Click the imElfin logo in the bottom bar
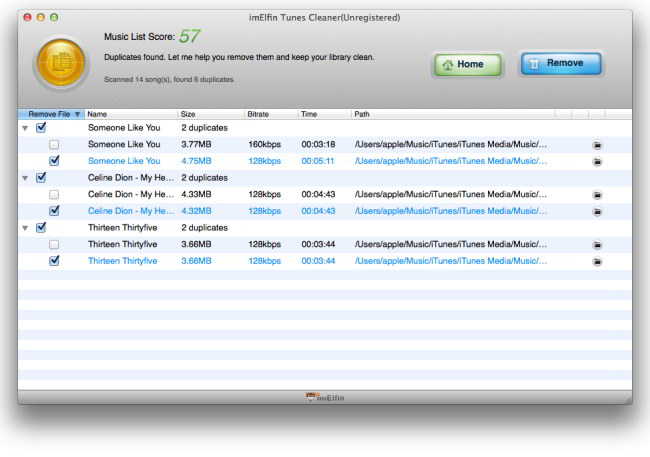650x457 pixels. [325, 397]
